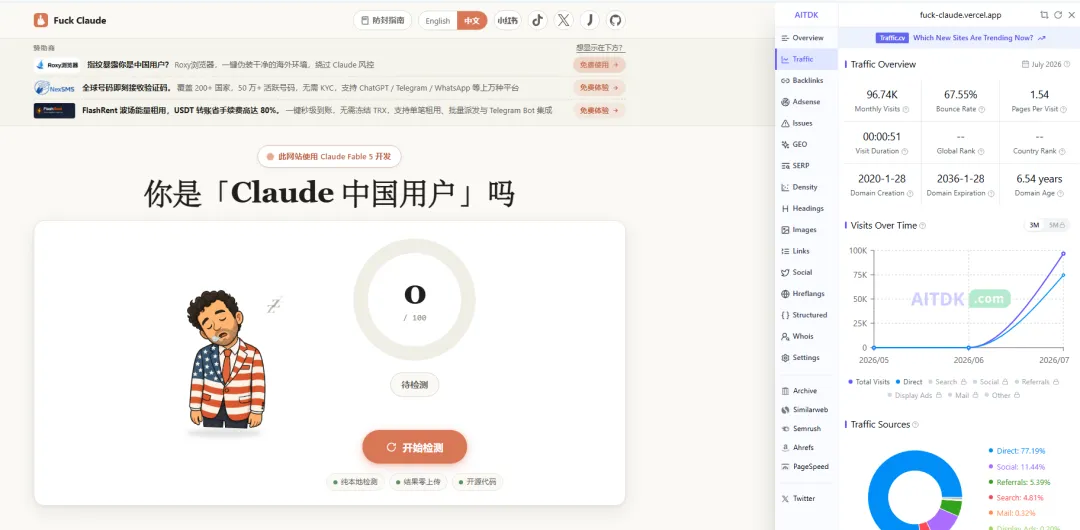Open Links in AITDK sidebar
This screenshot has height=530, width=1080.
click(x=806, y=252)
